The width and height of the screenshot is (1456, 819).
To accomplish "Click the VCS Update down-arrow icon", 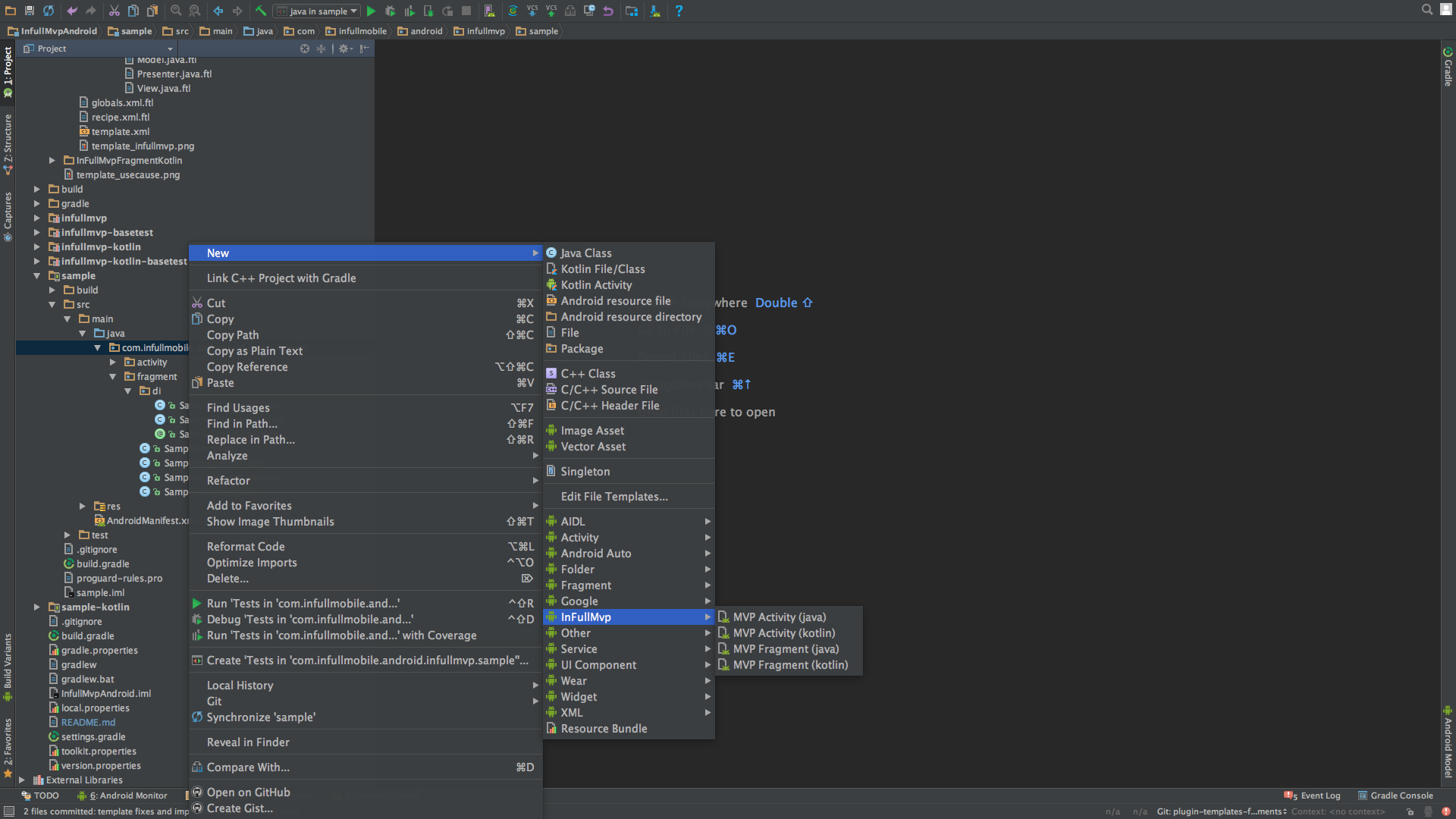I will click(532, 11).
